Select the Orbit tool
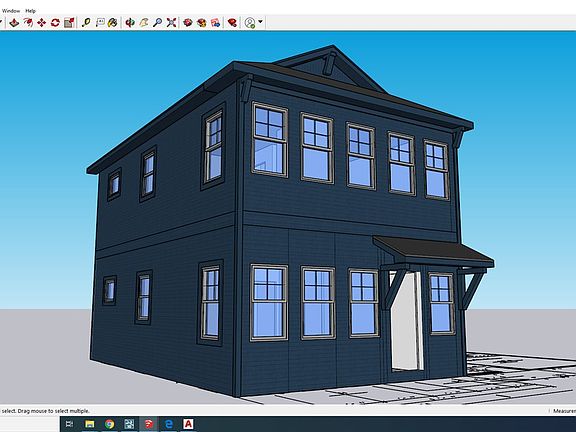The width and height of the screenshot is (576, 432). 130,23
